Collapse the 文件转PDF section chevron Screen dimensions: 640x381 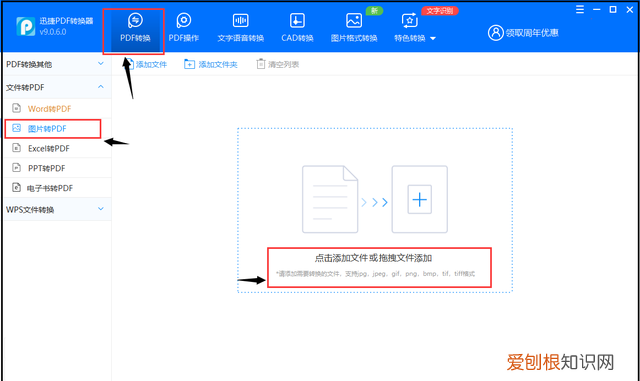[101, 87]
